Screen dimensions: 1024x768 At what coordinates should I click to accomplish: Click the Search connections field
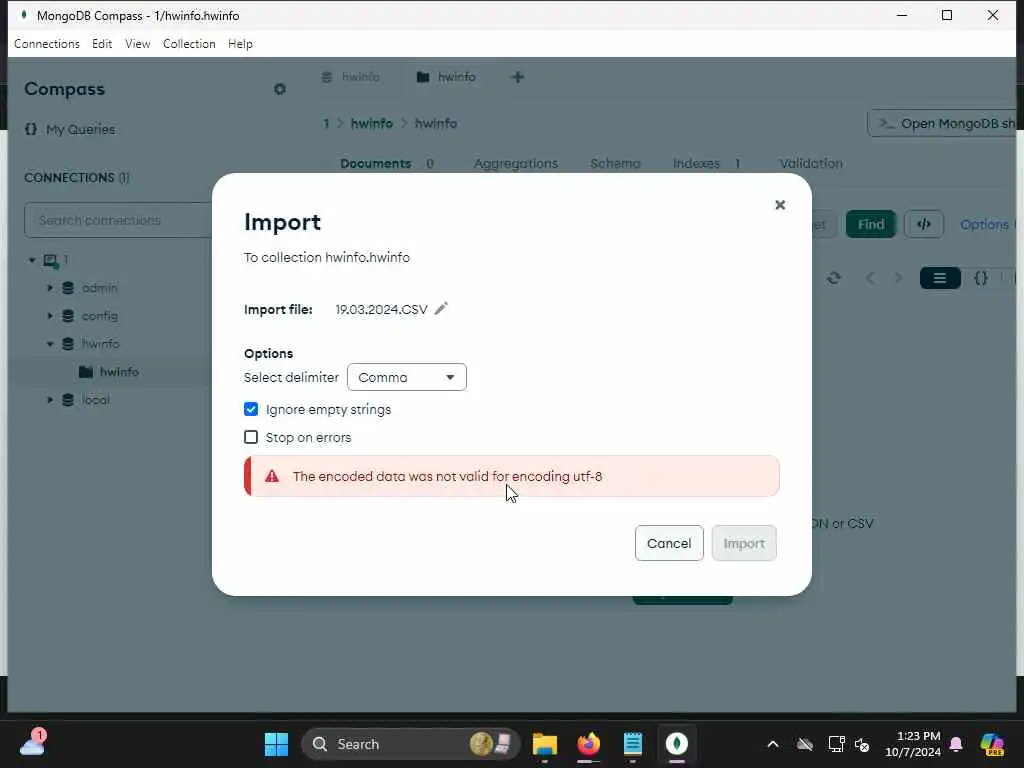point(119,220)
